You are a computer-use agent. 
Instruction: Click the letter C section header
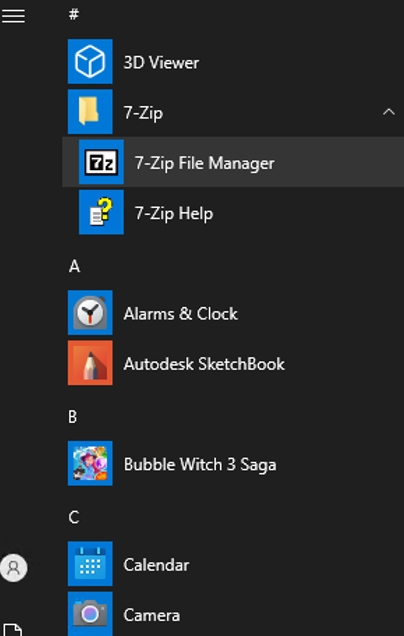pos(74,518)
